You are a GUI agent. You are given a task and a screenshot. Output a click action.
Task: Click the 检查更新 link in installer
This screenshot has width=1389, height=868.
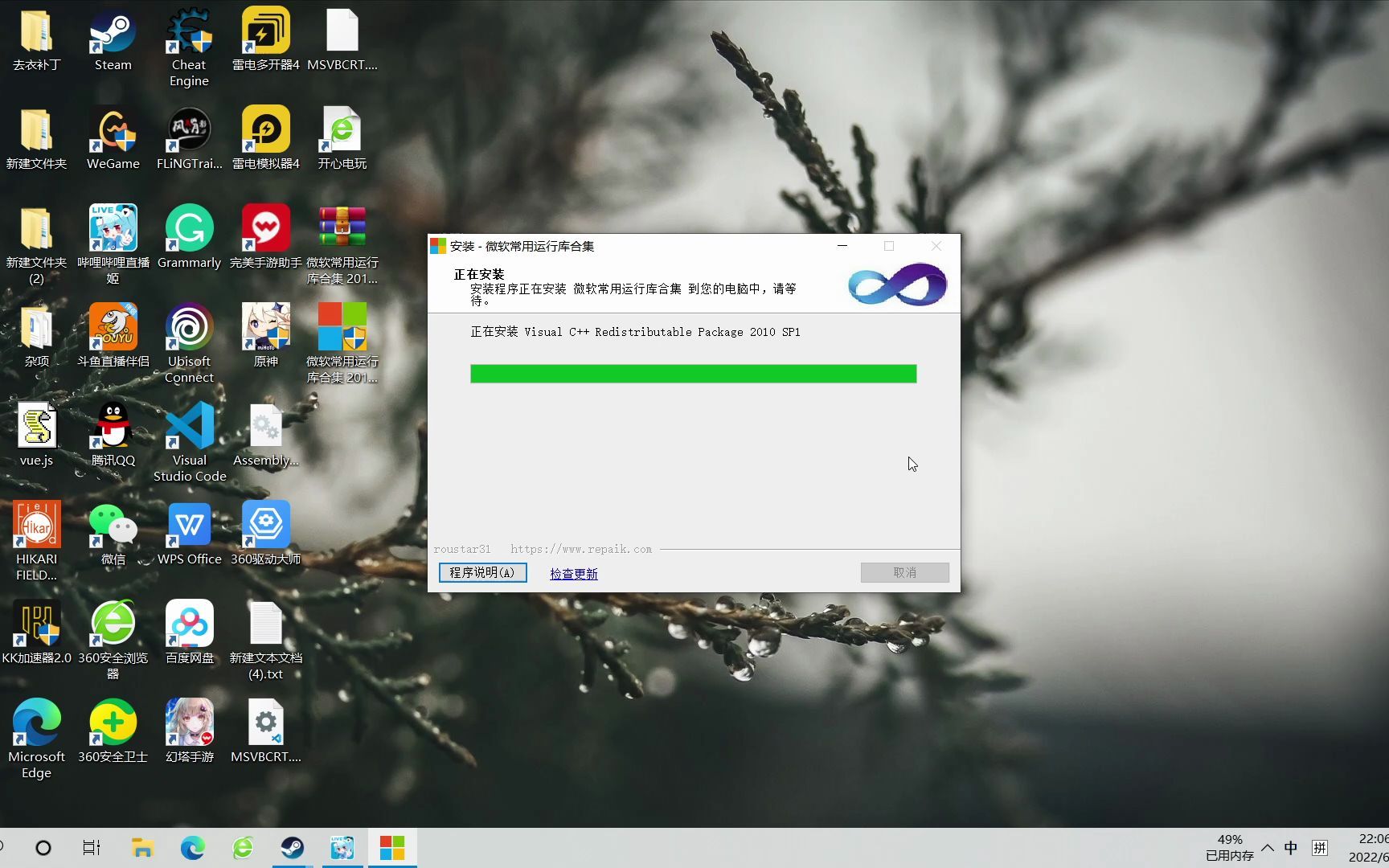pos(573,574)
